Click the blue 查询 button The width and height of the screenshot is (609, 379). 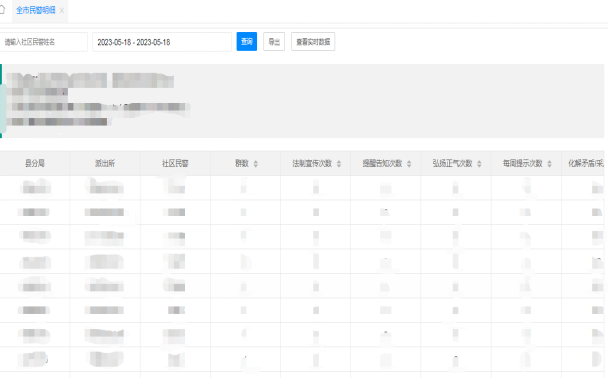point(247,42)
